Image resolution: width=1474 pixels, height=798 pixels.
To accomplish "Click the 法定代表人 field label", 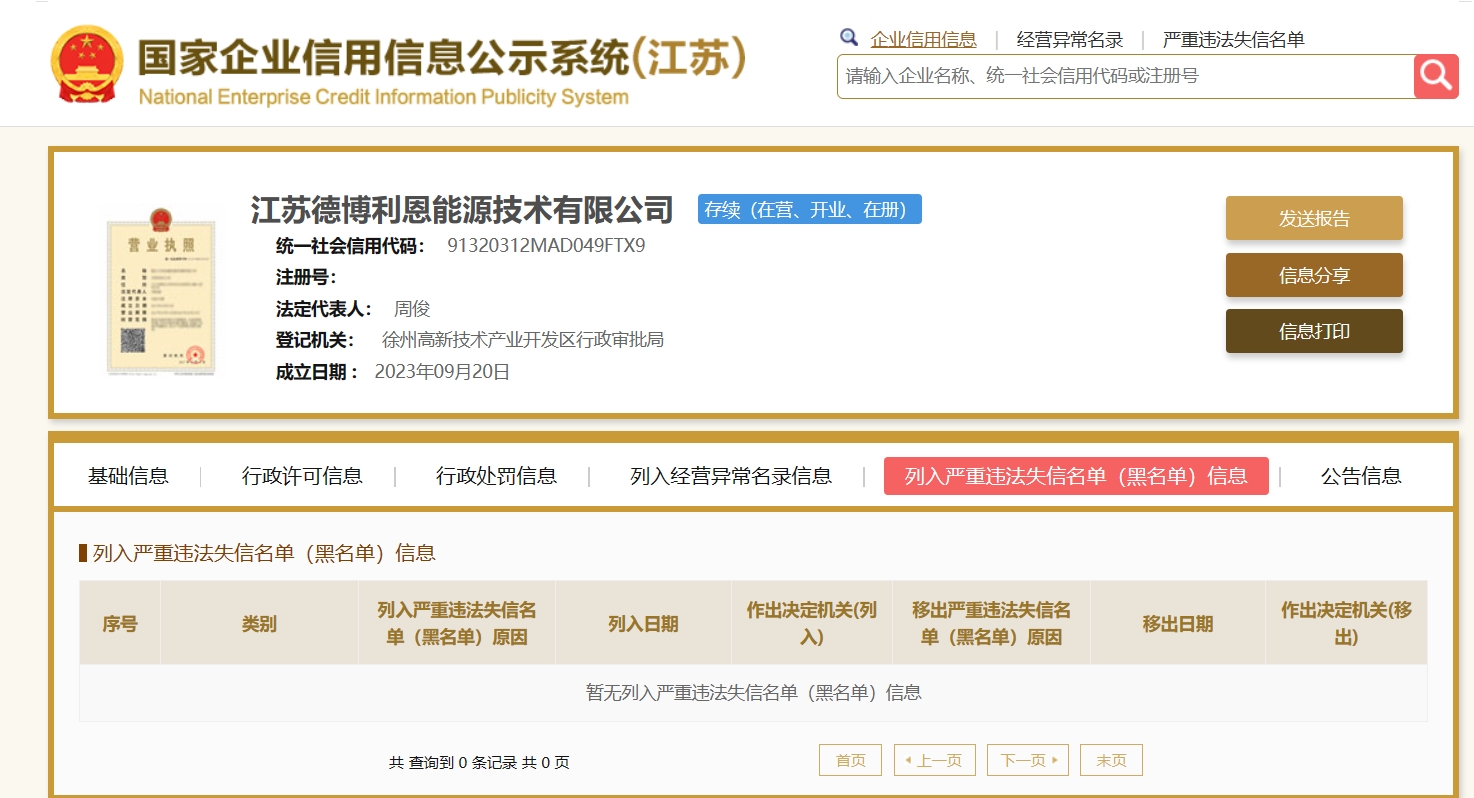I will [x=324, y=309].
